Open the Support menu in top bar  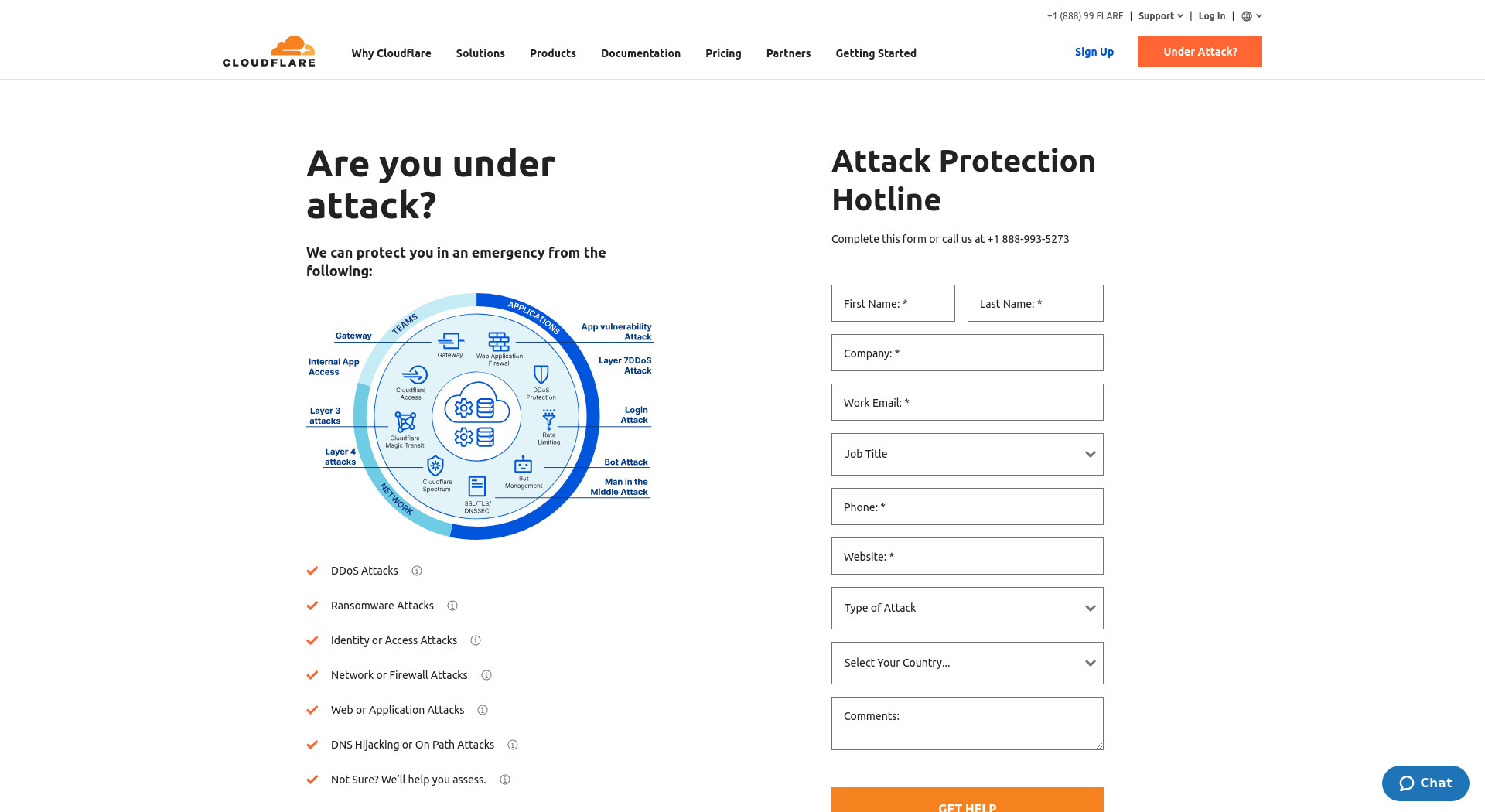[x=1160, y=16]
